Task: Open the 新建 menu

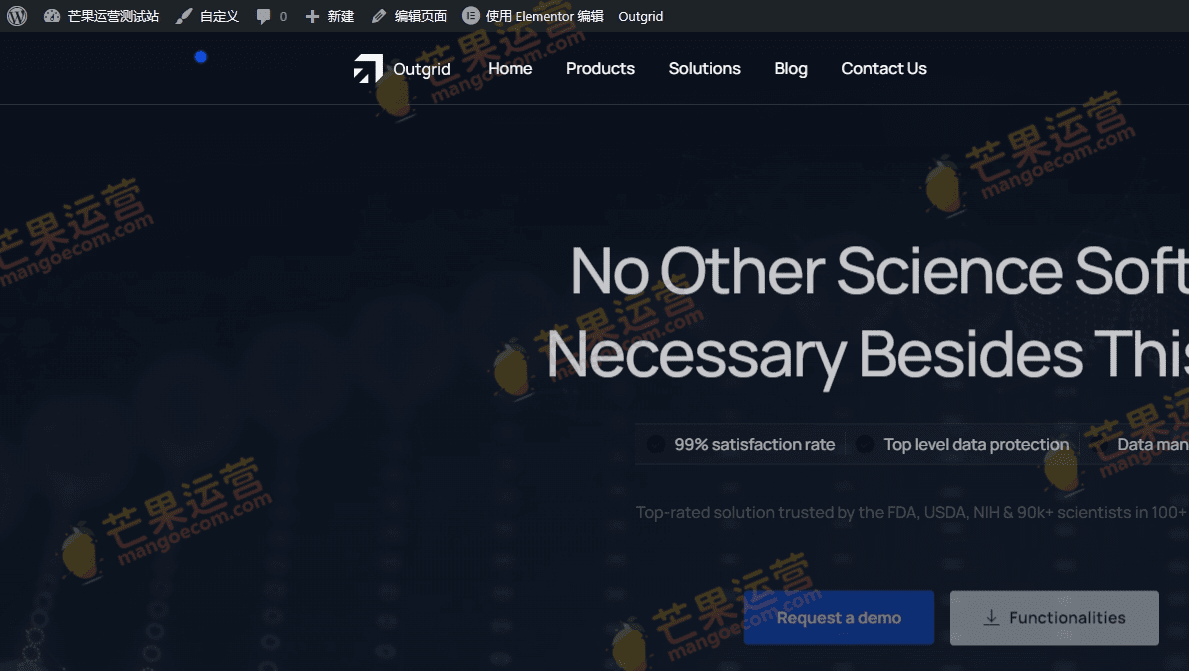Action: (x=341, y=16)
